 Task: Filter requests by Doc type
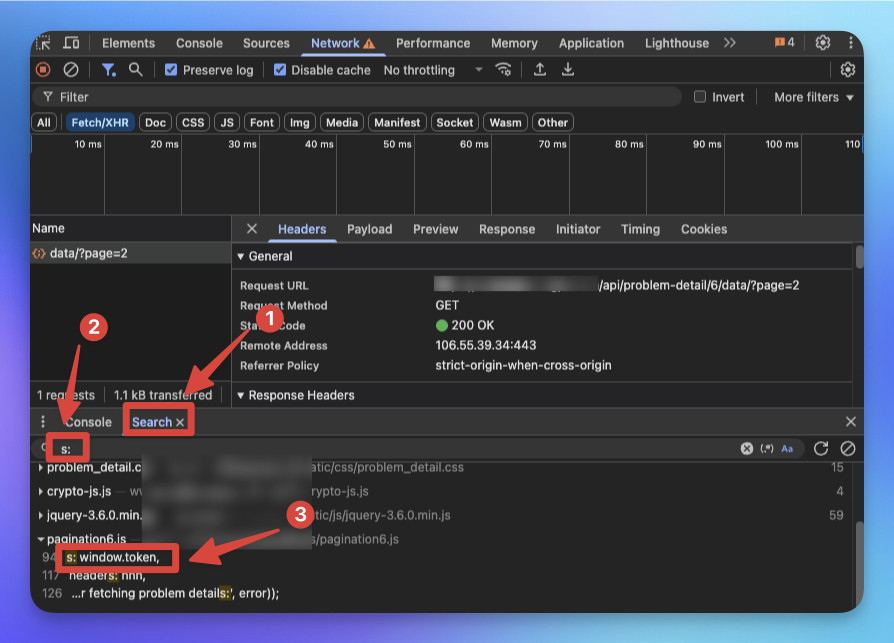[x=155, y=123]
